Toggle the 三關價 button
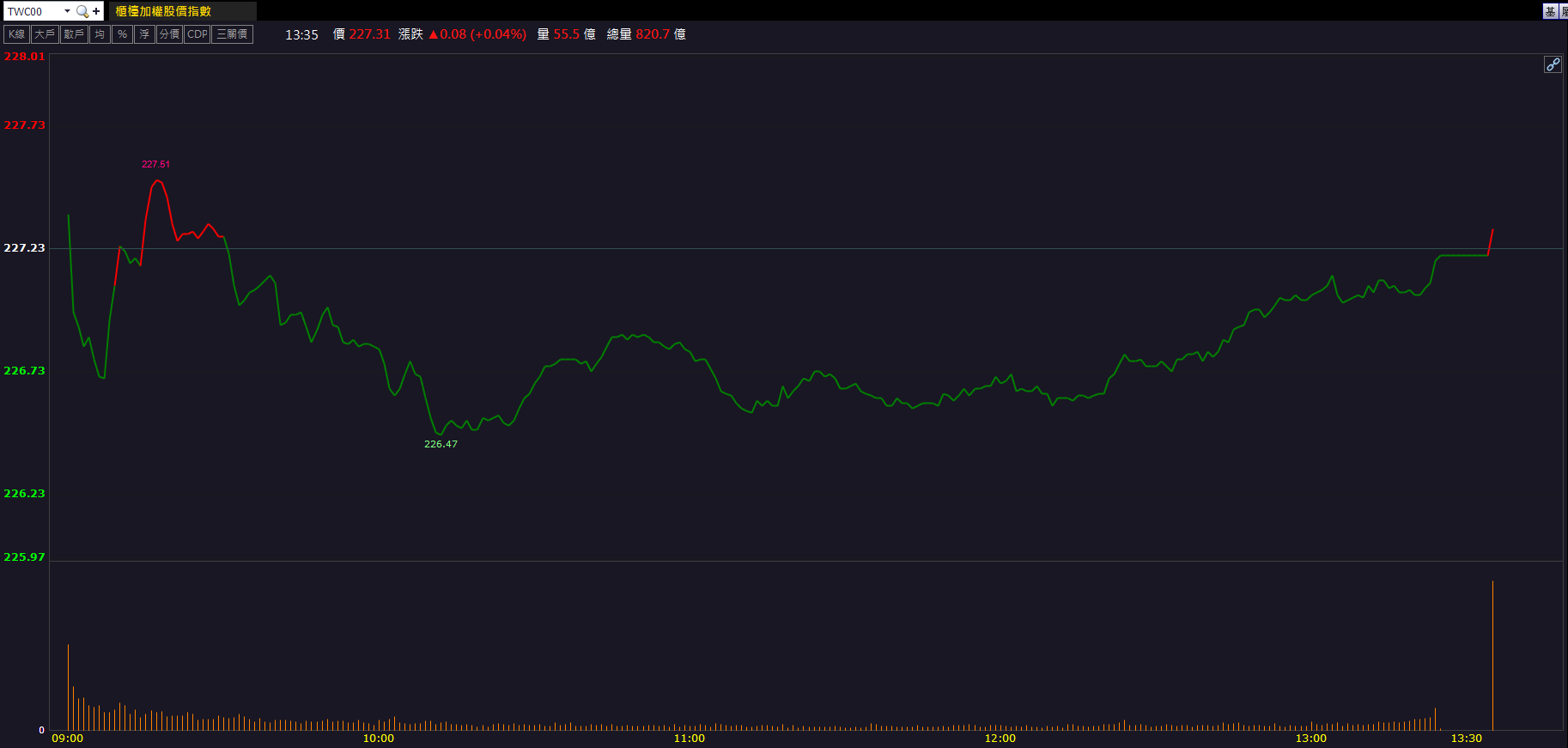This screenshot has height=748, width=1568. point(232,34)
